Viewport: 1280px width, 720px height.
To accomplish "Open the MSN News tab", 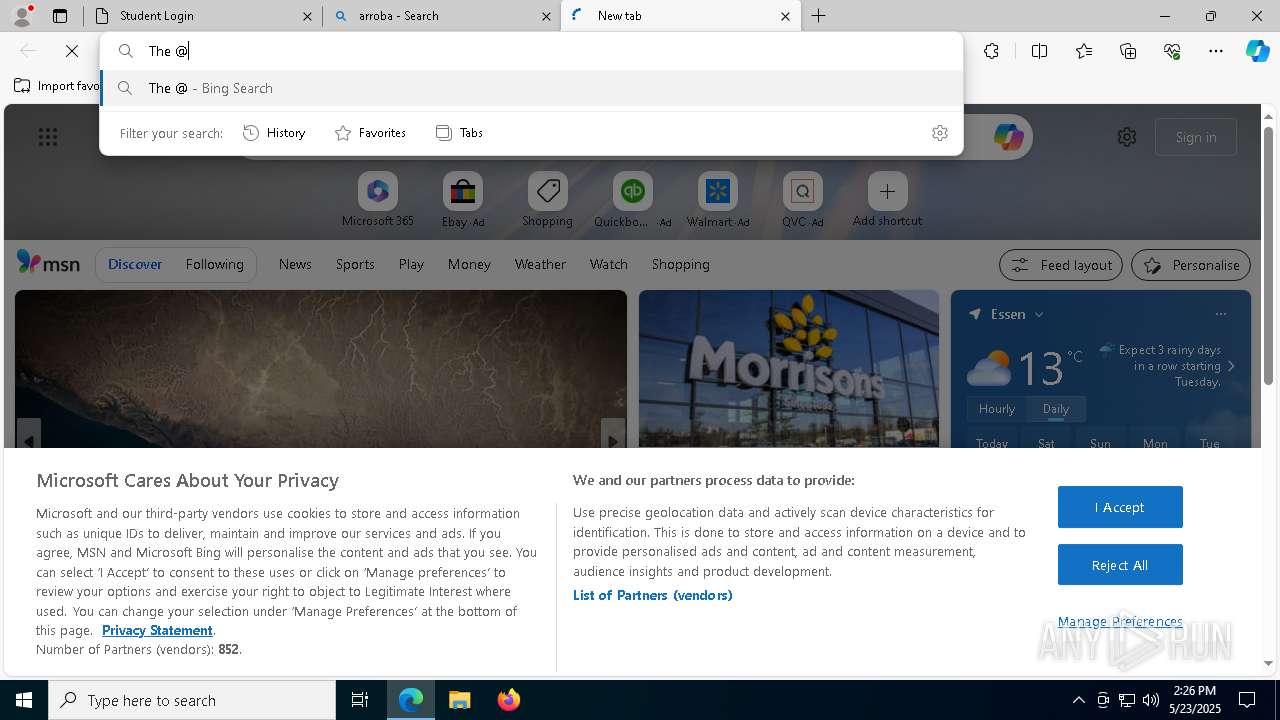I will 295,264.
